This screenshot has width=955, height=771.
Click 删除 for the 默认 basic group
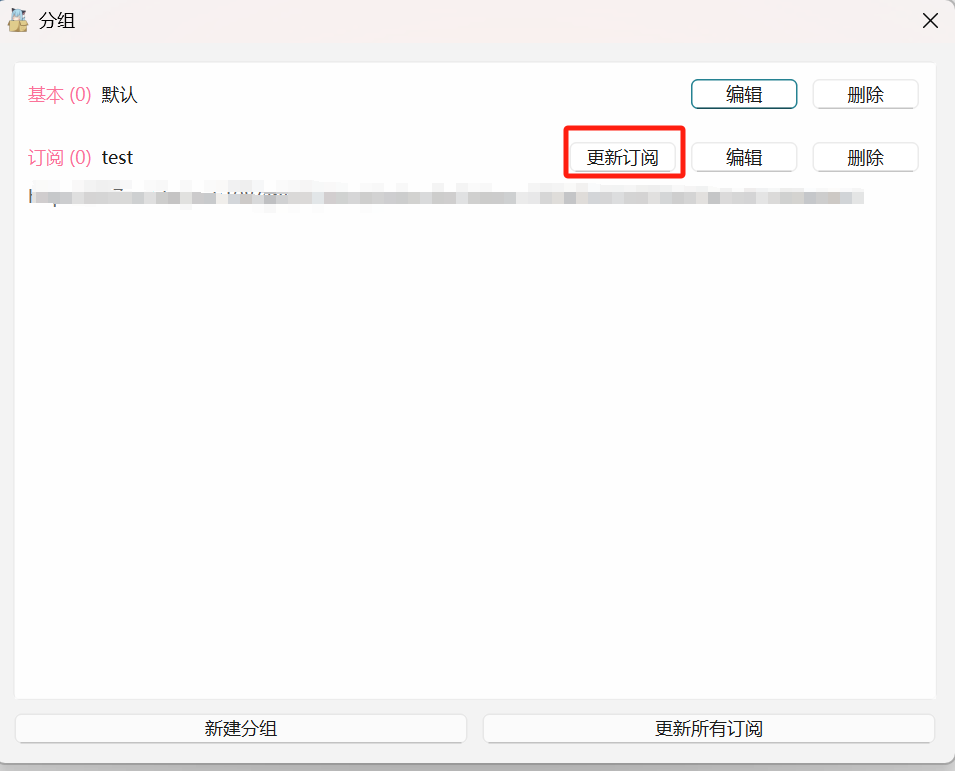865,95
